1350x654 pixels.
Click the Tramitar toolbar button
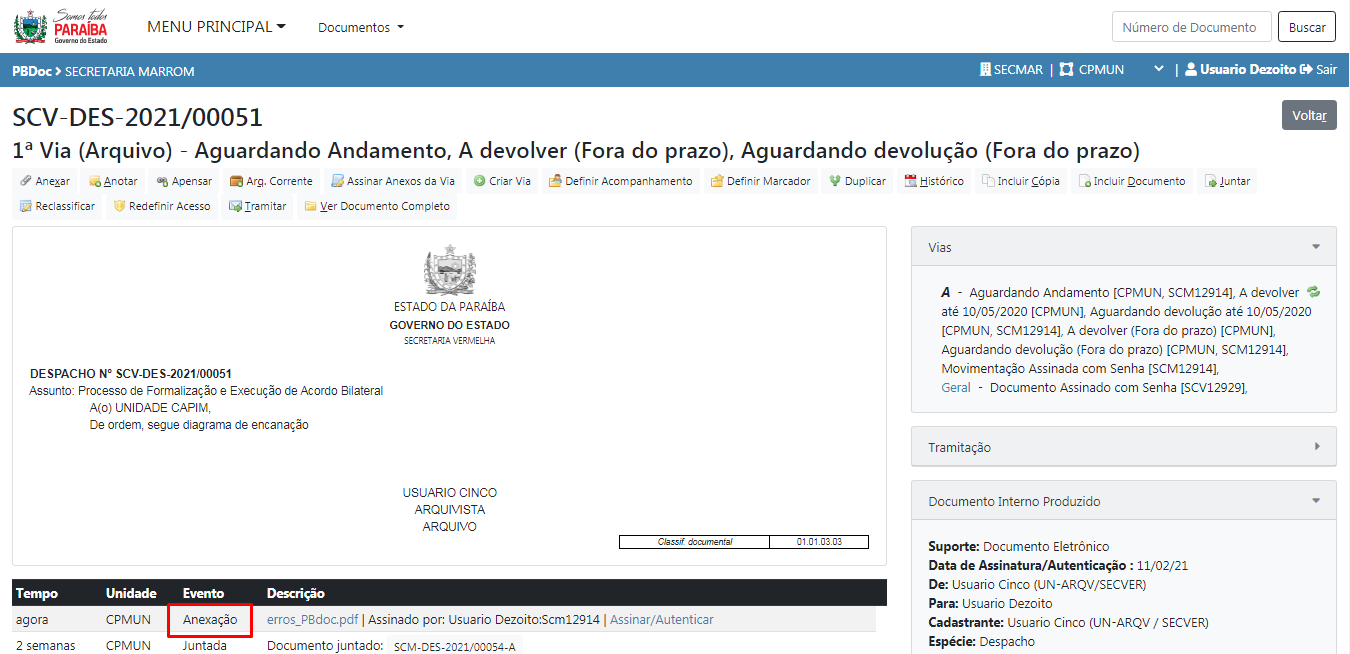click(258, 206)
